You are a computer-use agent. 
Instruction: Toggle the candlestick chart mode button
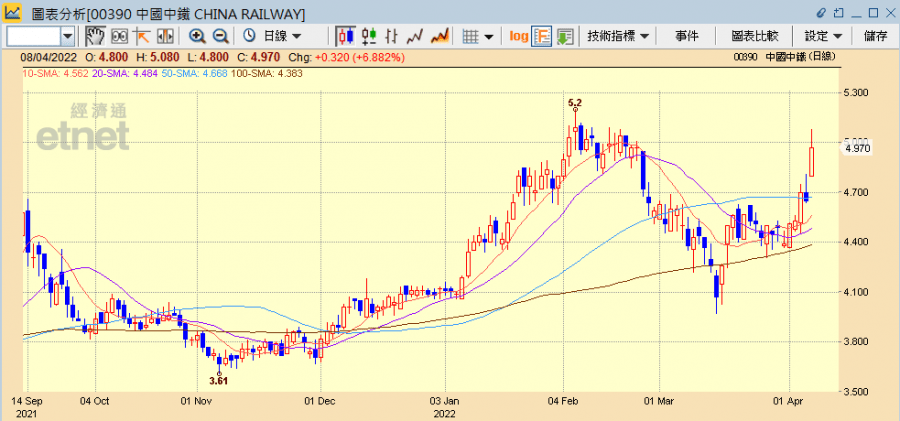tap(346, 36)
